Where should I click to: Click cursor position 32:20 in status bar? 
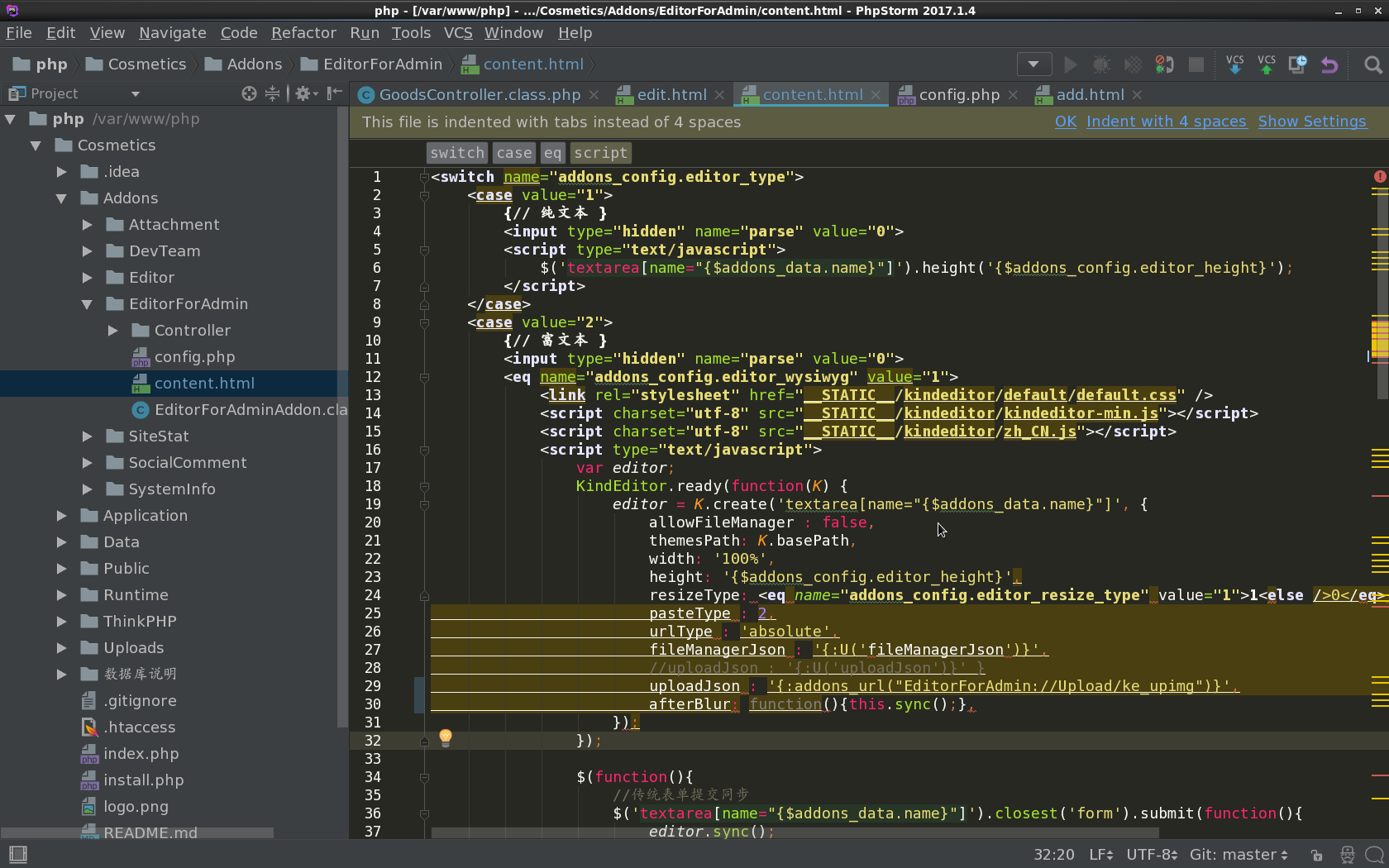pos(1053,855)
